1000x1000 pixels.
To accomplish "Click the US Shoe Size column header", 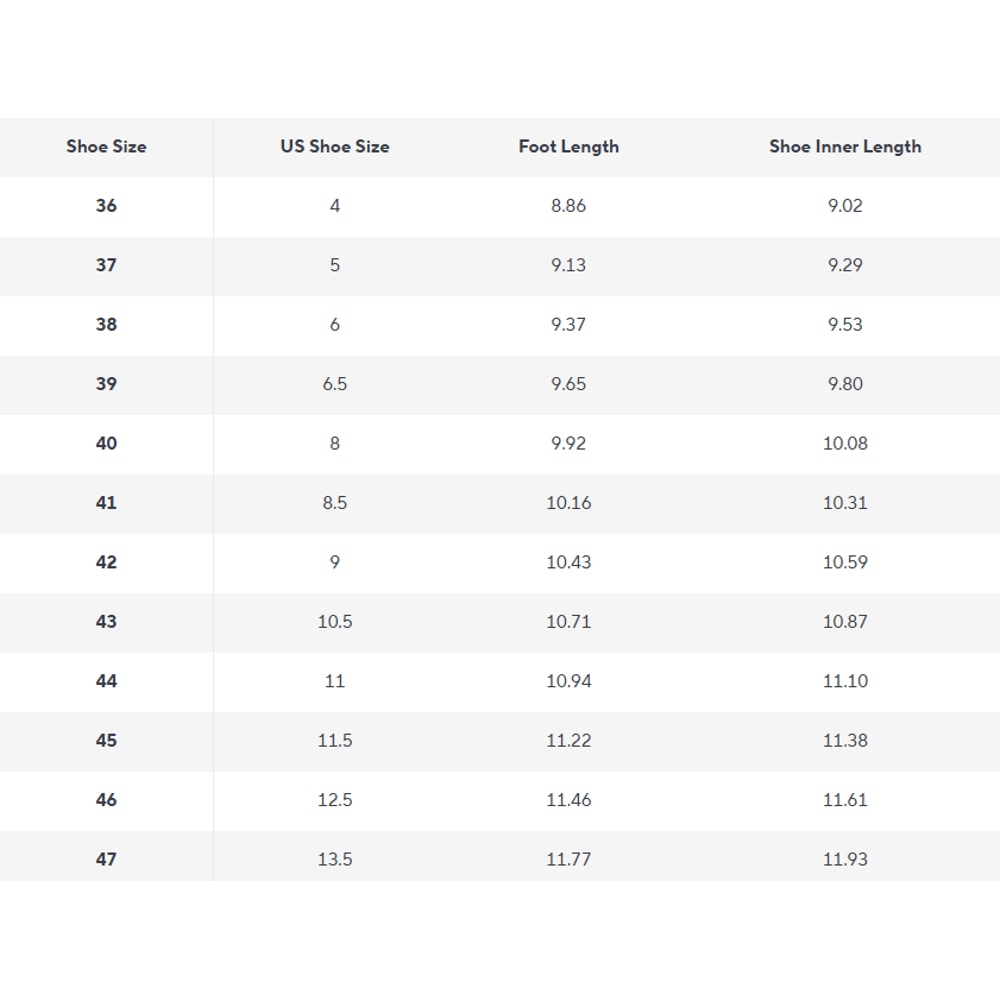I will click(x=334, y=147).
